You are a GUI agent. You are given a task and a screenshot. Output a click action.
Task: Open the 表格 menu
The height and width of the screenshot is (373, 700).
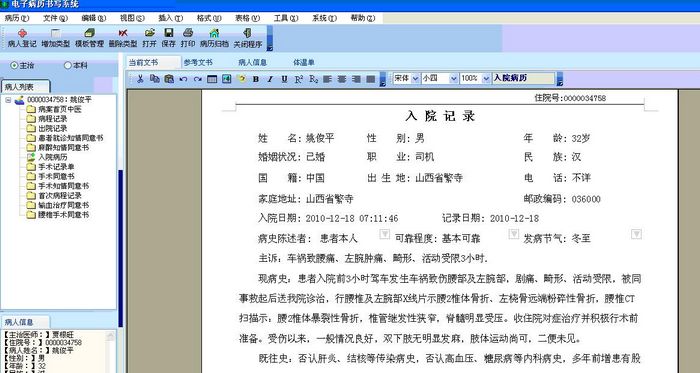(x=247, y=18)
